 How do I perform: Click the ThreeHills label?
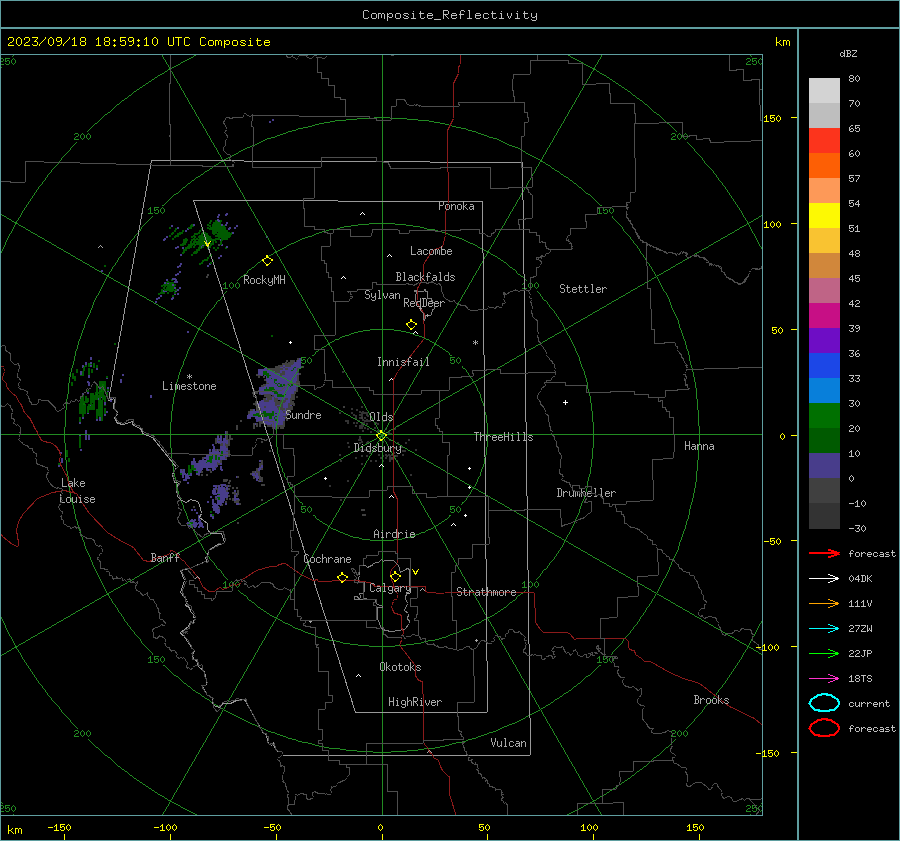pyautogui.click(x=503, y=437)
